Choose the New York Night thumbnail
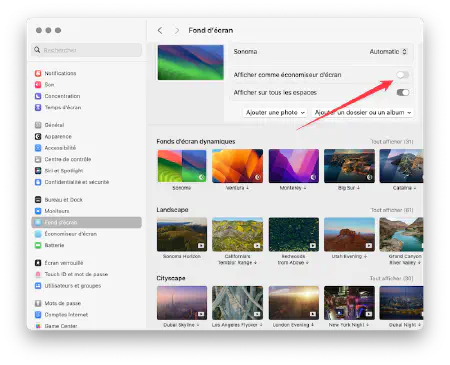 click(349, 303)
